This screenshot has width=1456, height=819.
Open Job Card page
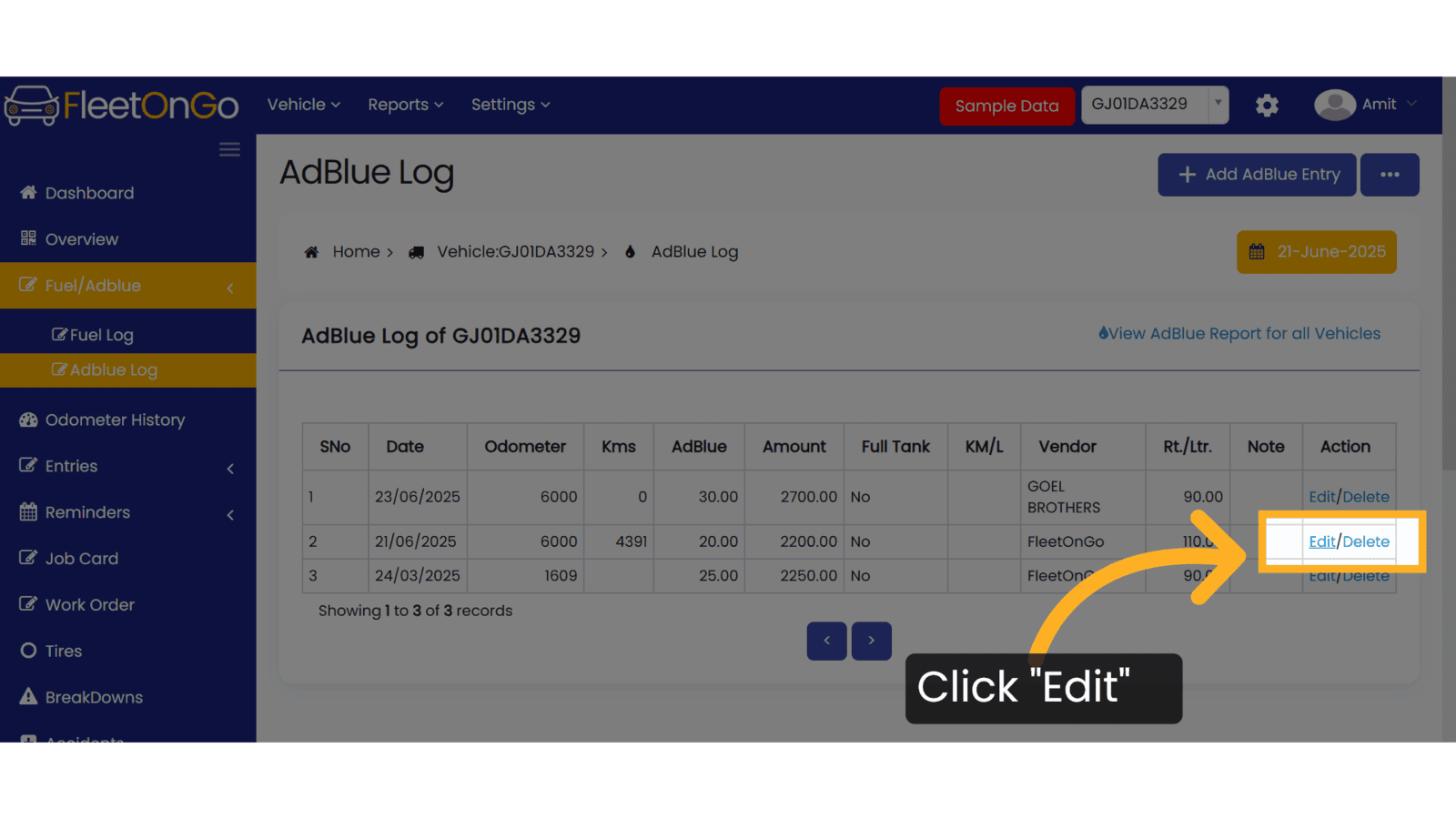pyautogui.click(x=82, y=559)
